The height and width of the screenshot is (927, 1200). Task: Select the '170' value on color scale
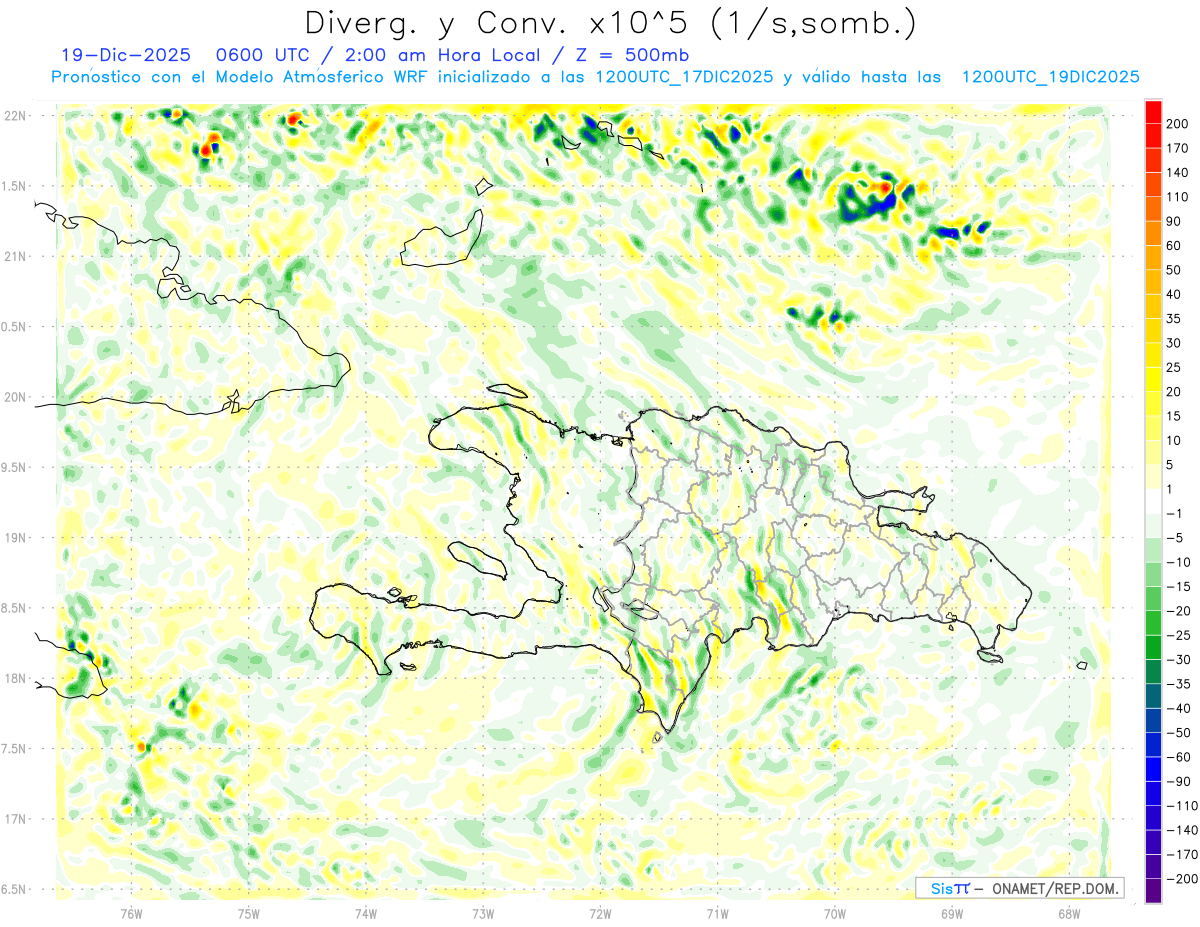pyautogui.click(x=1178, y=148)
